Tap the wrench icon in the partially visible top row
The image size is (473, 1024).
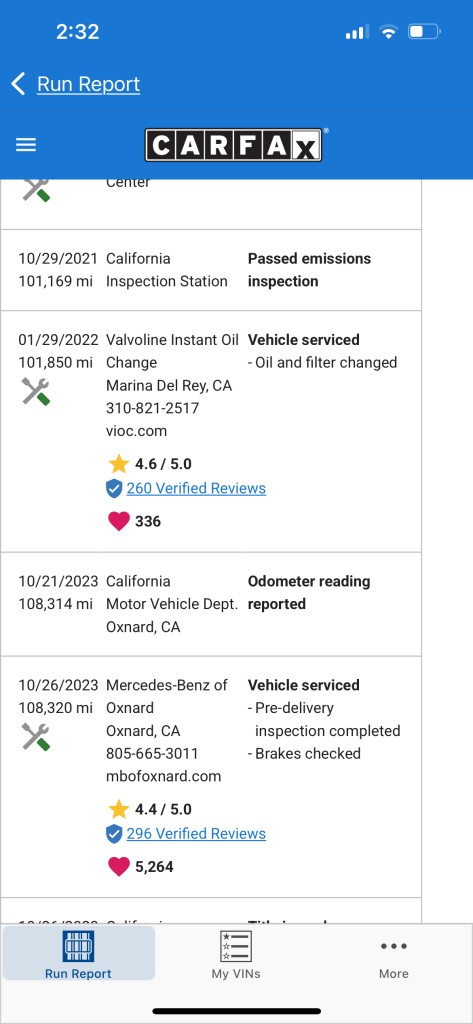coord(36,189)
